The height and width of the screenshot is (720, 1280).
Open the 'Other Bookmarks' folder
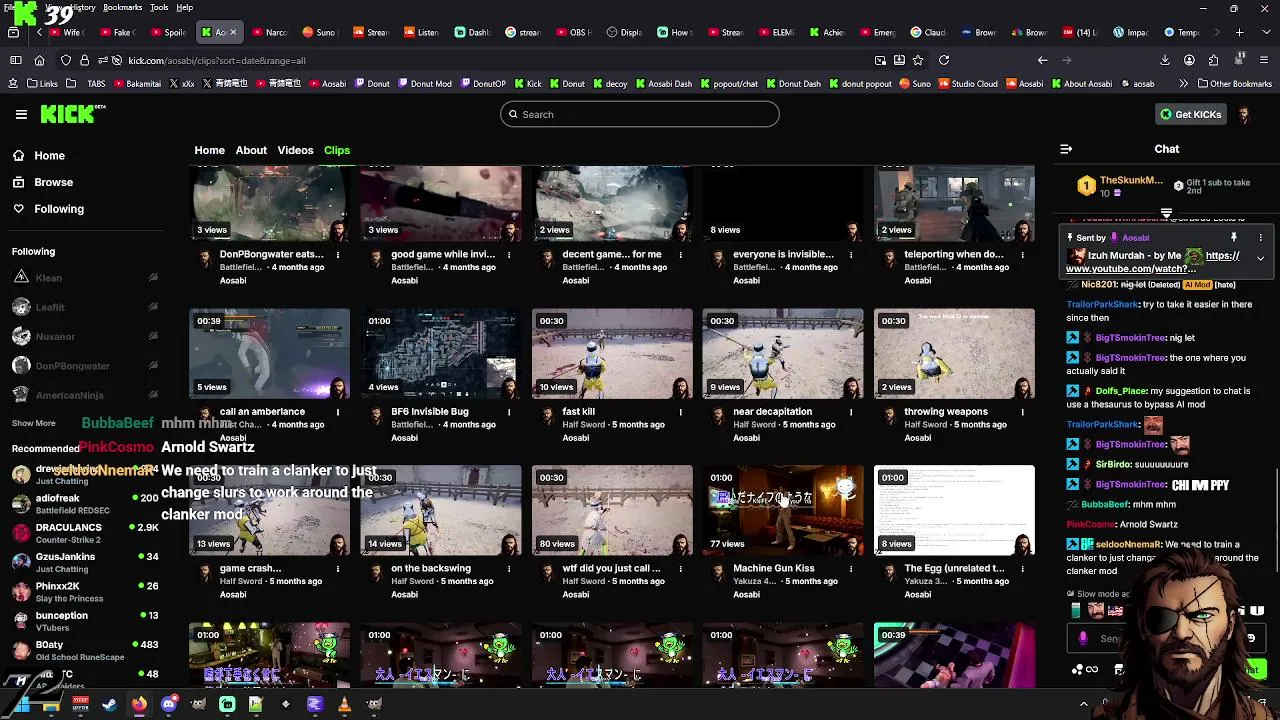(x=1234, y=84)
